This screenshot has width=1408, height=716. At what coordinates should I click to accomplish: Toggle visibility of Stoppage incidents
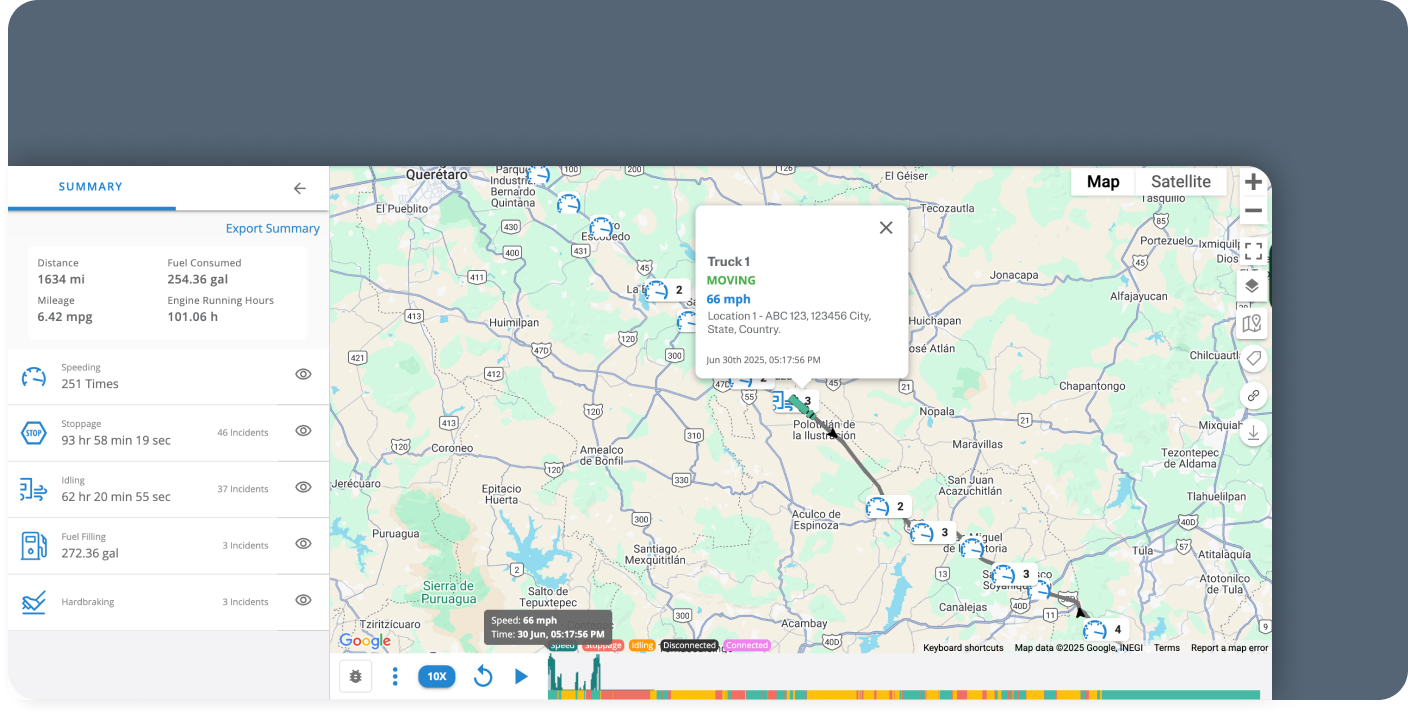303,431
